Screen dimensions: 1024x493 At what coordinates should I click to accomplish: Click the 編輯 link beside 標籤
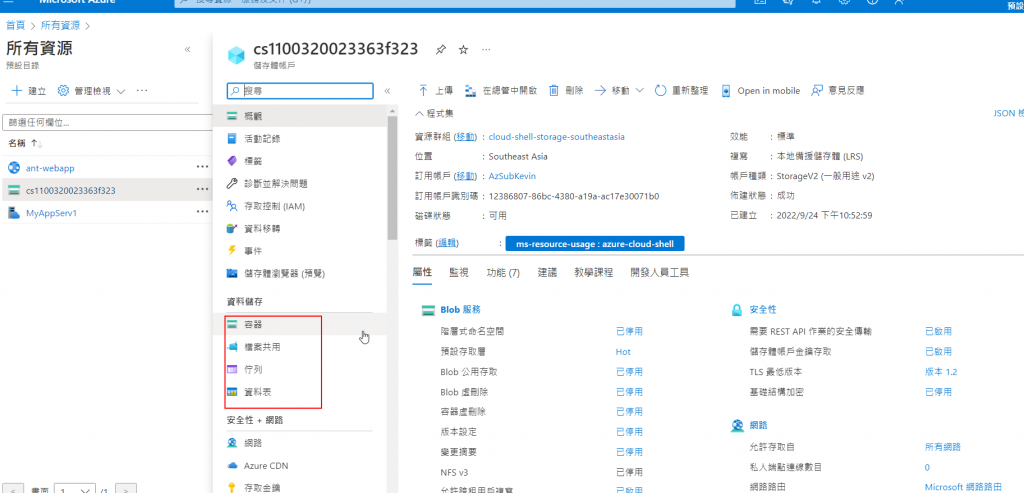pyautogui.click(x=447, y=243)
